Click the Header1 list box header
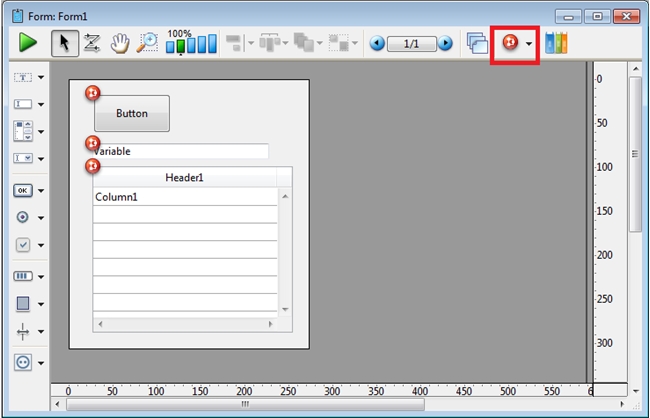The image size is (650, 418). (184, 177)
